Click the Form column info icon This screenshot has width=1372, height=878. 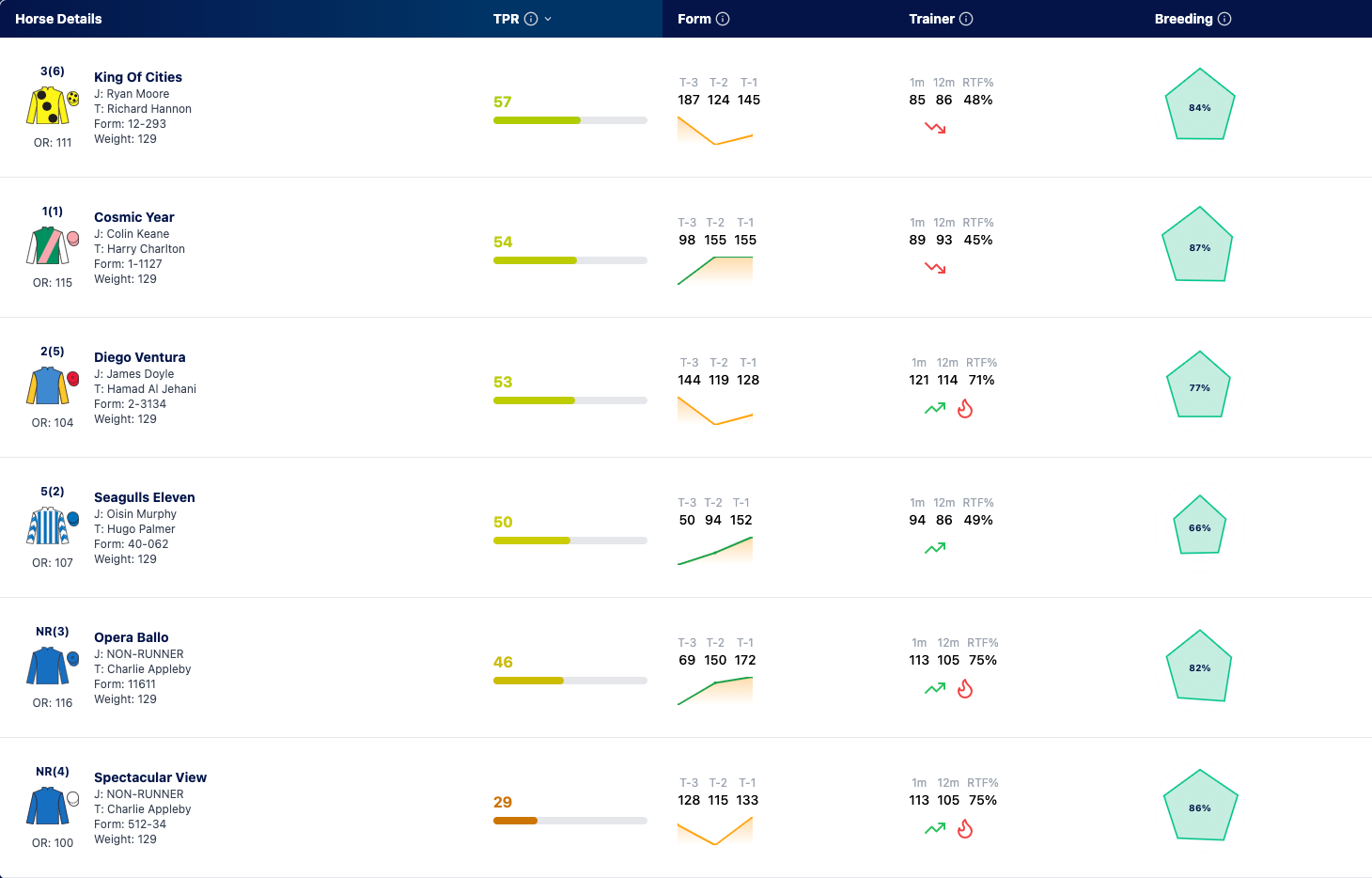pos(723,19)
